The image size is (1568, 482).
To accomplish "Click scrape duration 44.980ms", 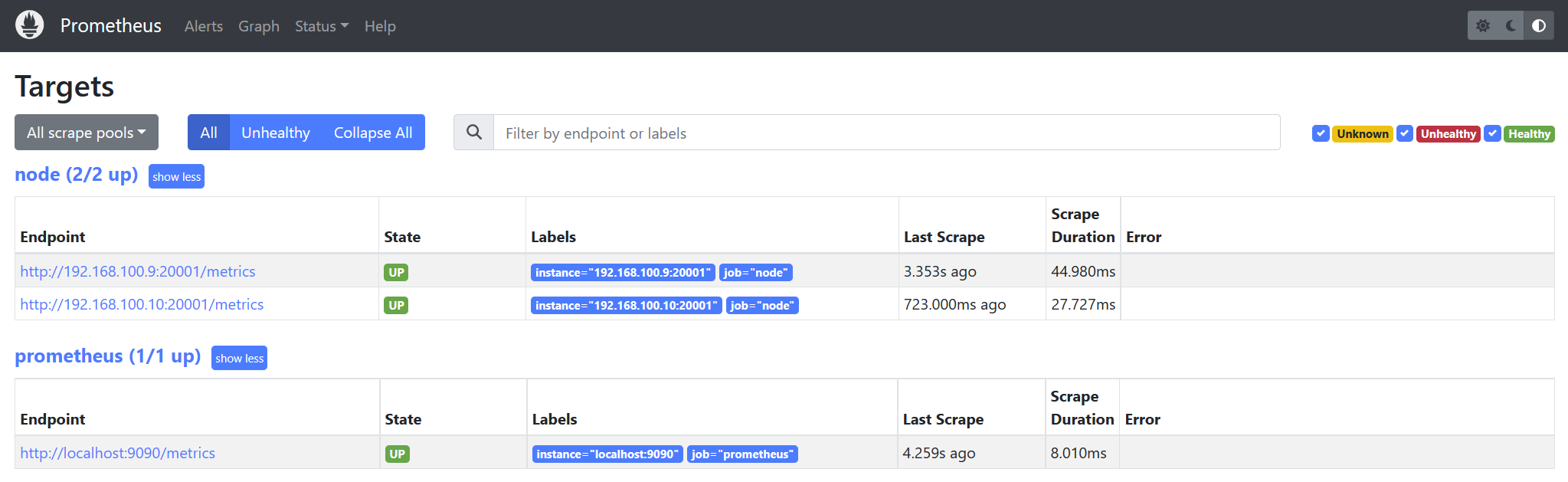I will [x=1083, y=271].
